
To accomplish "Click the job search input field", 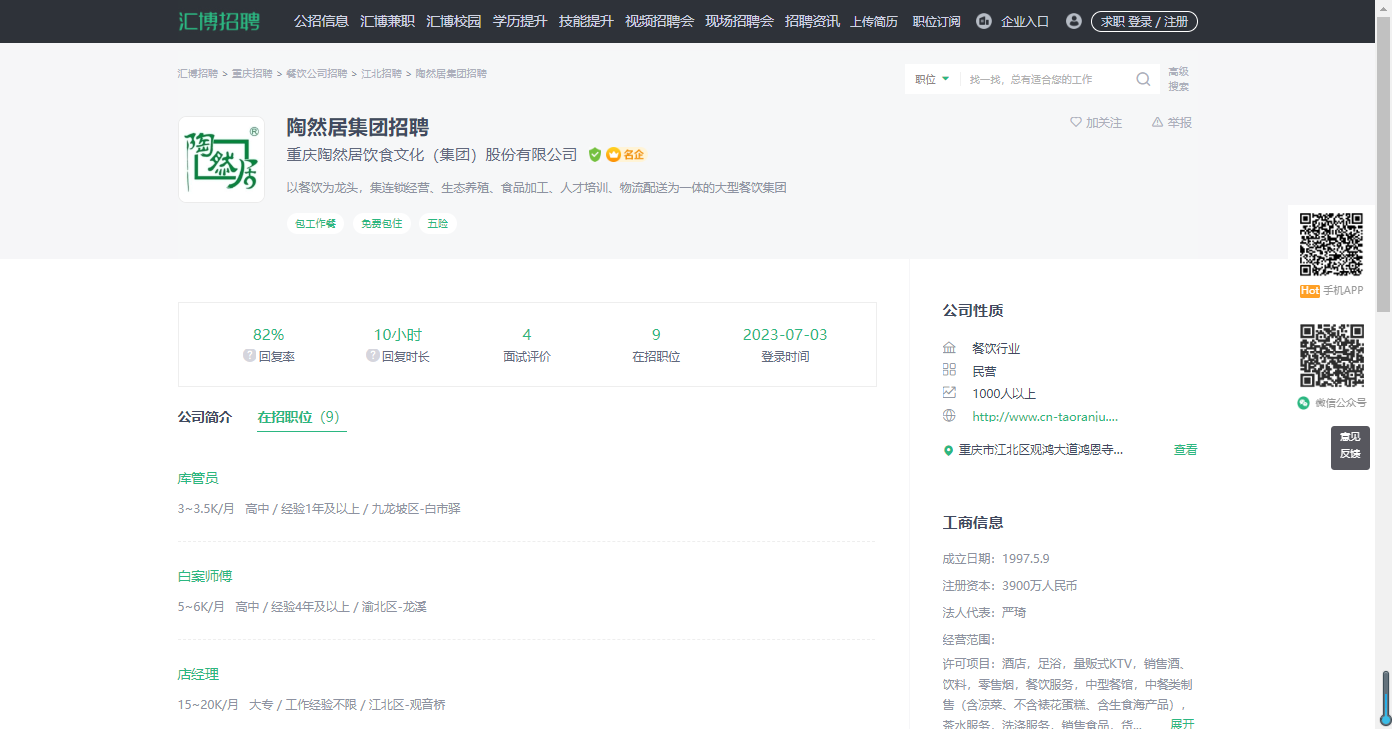I will click(1048, 79).
